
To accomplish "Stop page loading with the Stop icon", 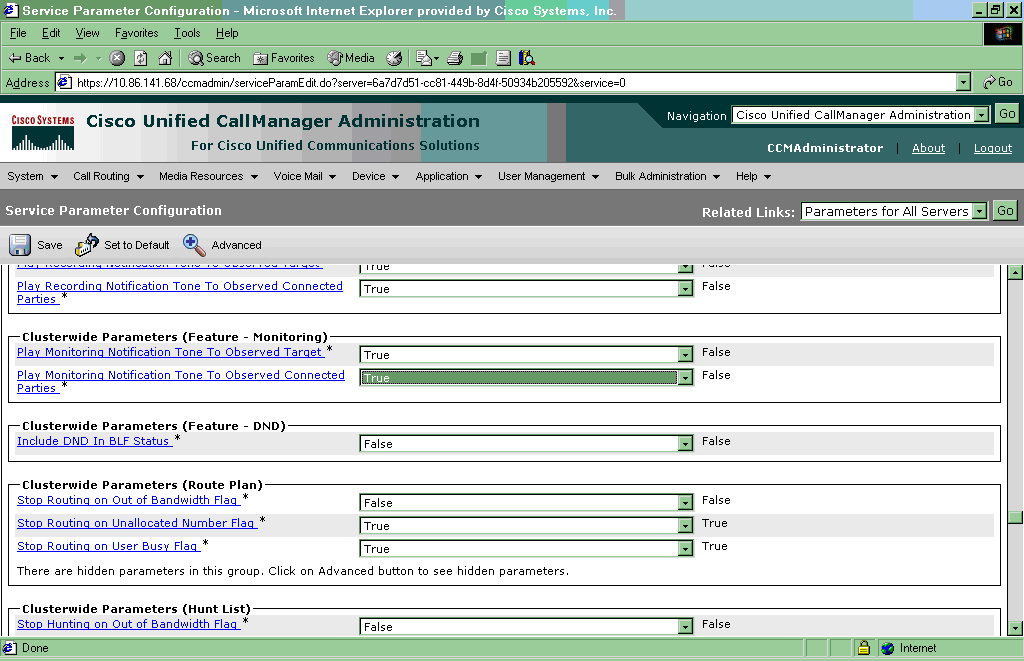I will point(117,58).
